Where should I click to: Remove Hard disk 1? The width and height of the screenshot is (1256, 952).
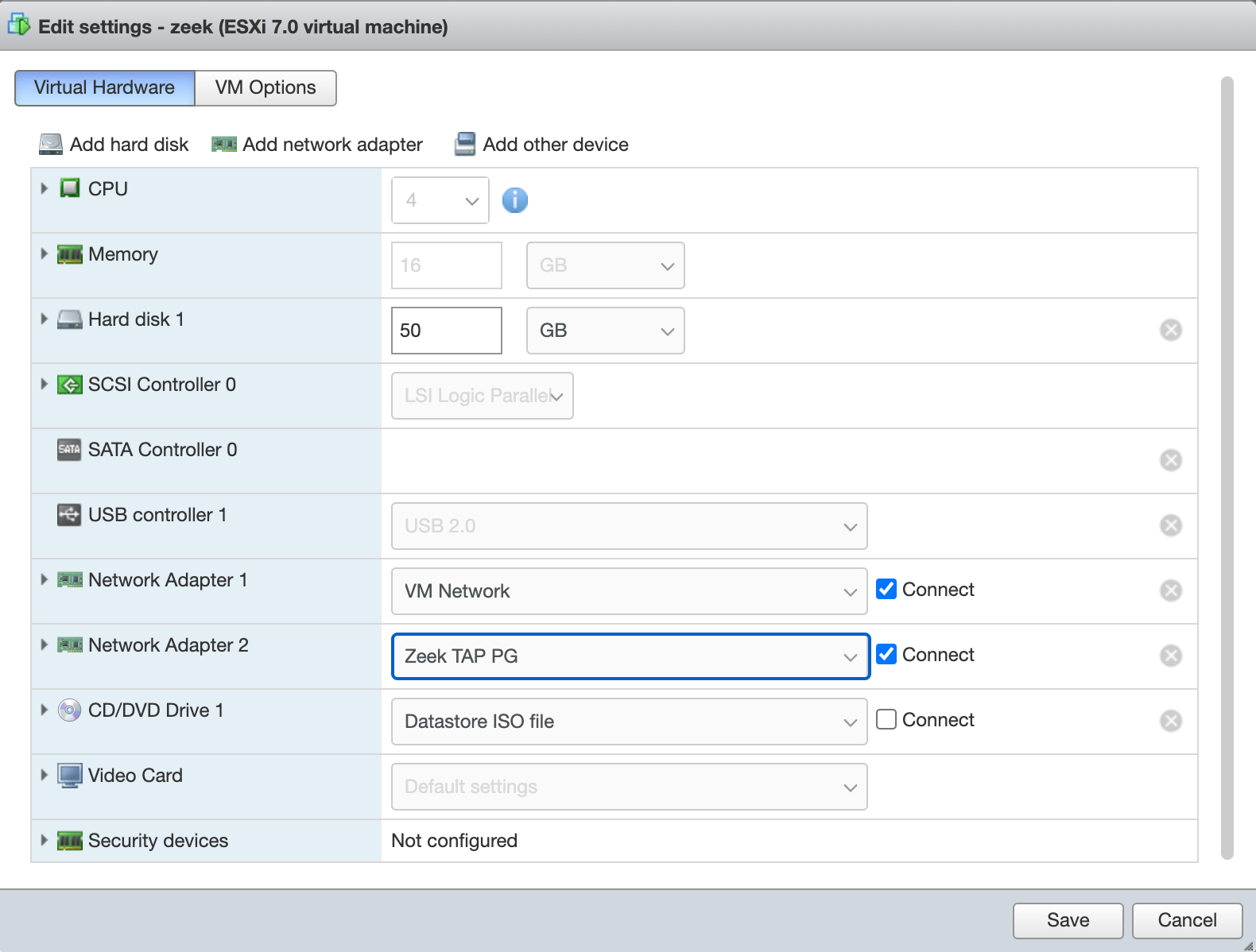1171,330
